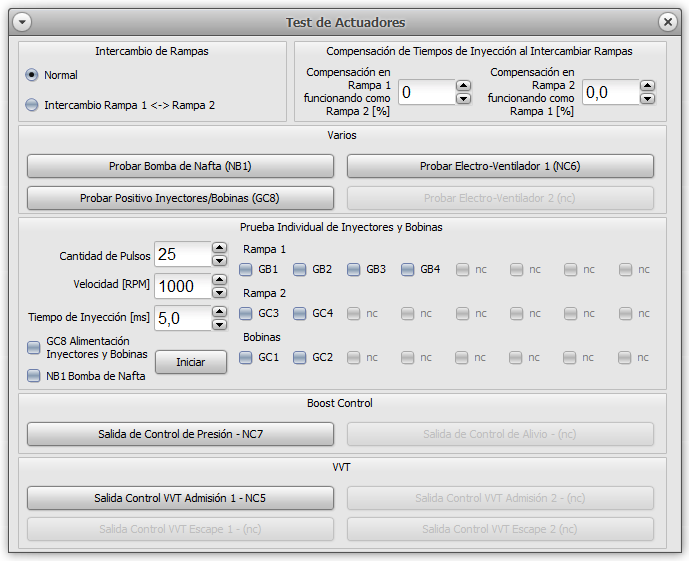Increase Cantidad de Pulsos with up arrow

(219, 248)
